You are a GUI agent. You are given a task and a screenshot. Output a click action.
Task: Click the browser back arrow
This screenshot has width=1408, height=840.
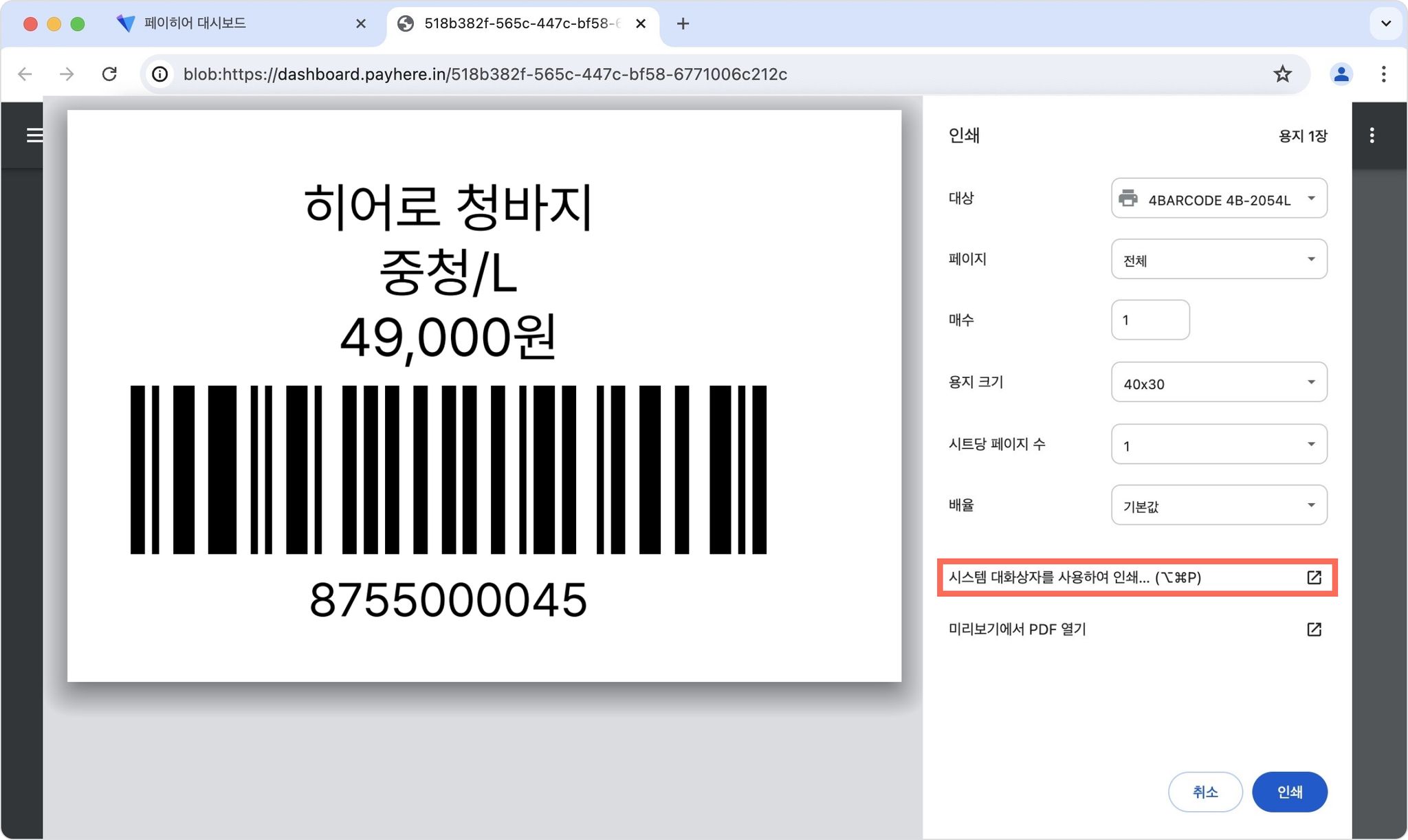point(25,74)
